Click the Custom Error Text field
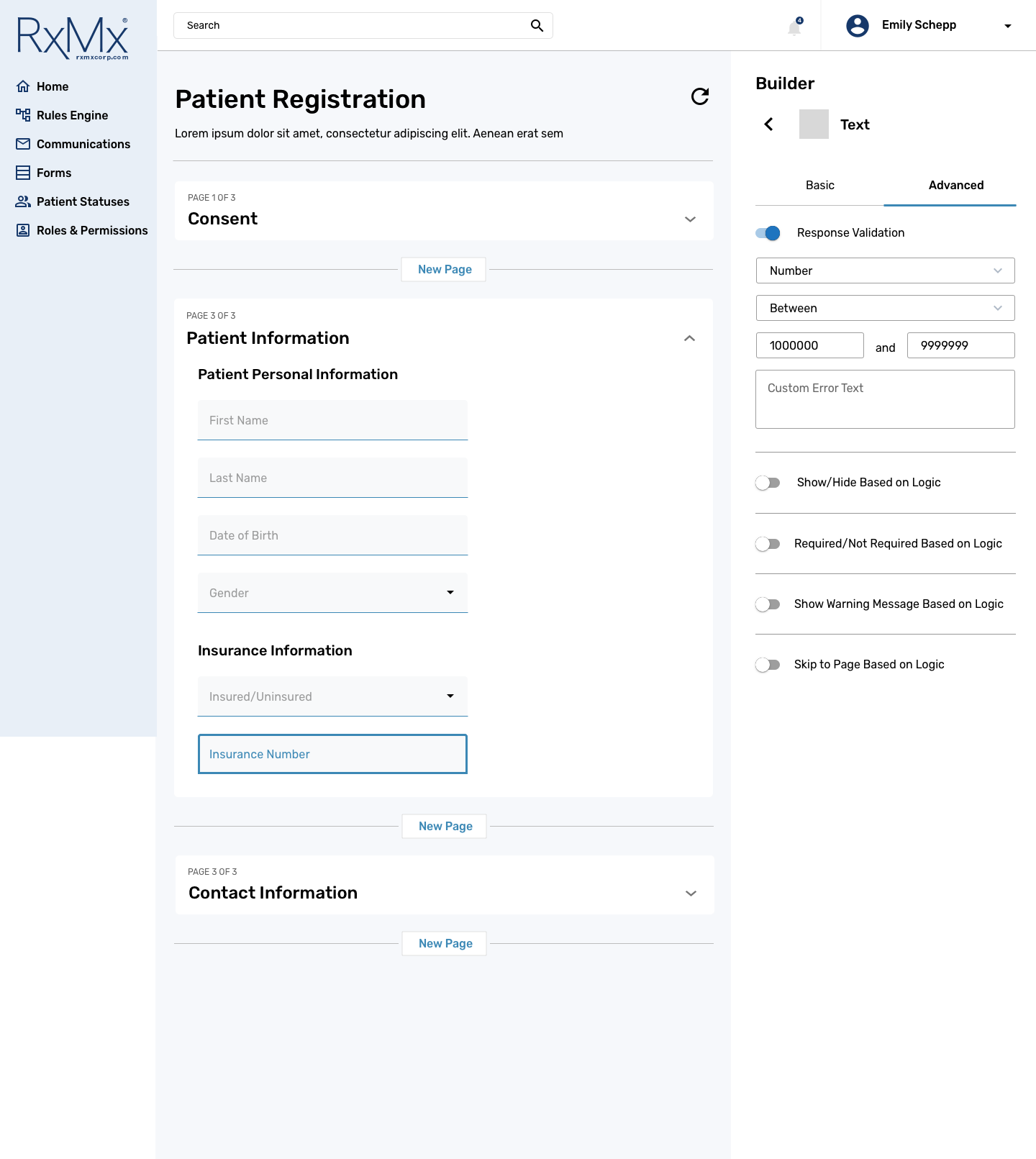This screenshot has width=1036, height=1159. click(886, 399)
